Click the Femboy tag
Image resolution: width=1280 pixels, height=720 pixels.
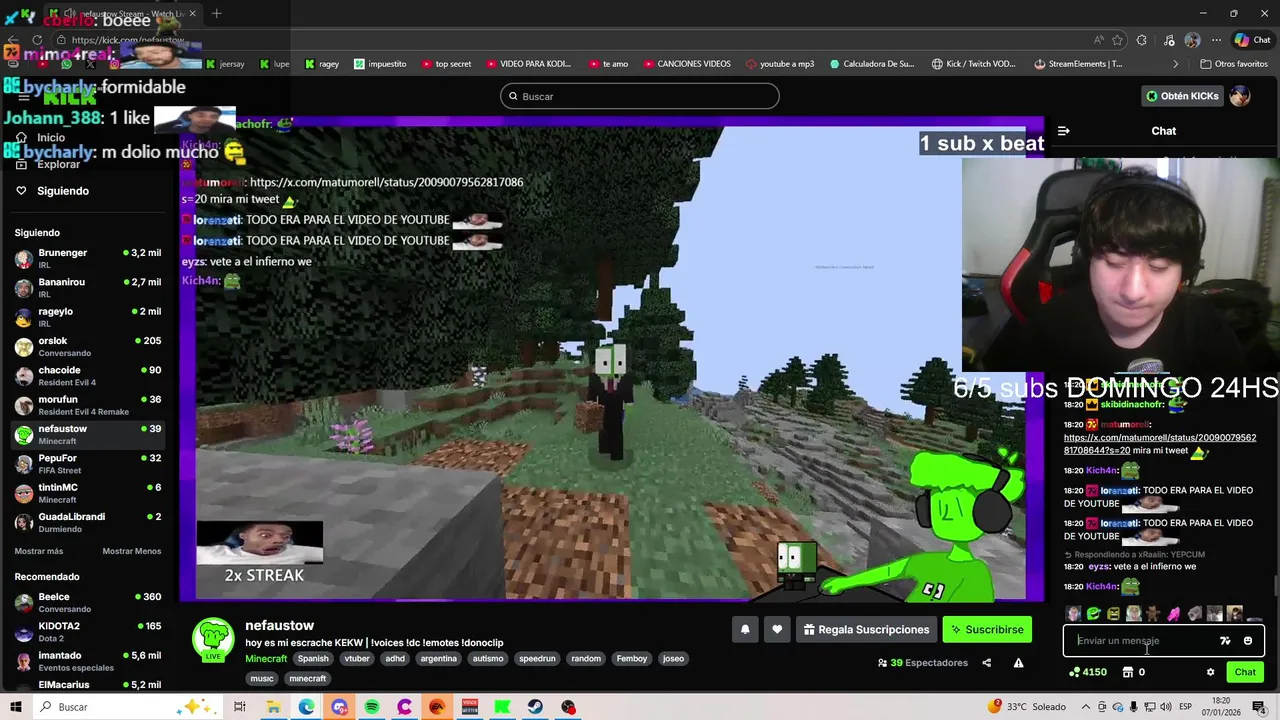632,659
